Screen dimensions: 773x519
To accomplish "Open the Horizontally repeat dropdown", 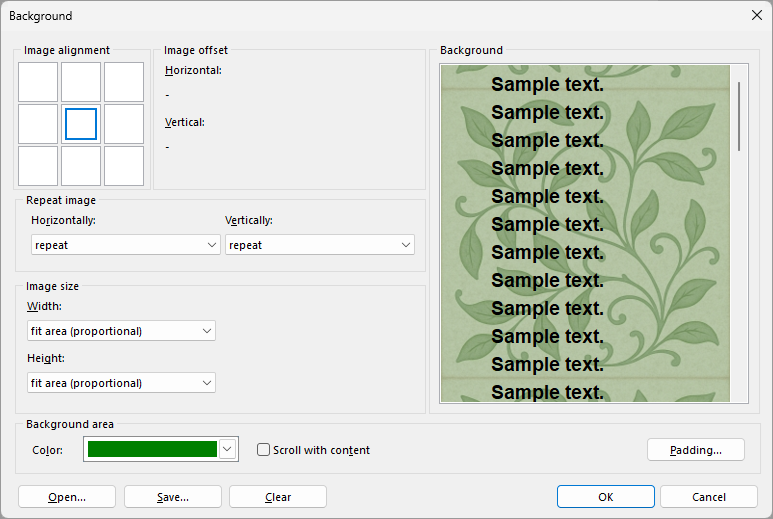I will [x=124, y=245].
